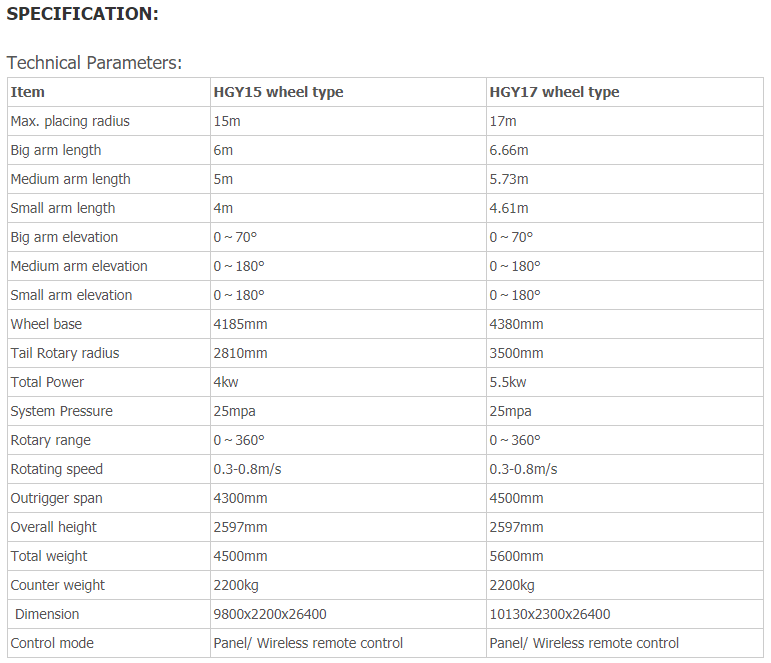The image size is (771, 663).
Task: Select the 4185mm wheel base value
Action: point(240,324)
